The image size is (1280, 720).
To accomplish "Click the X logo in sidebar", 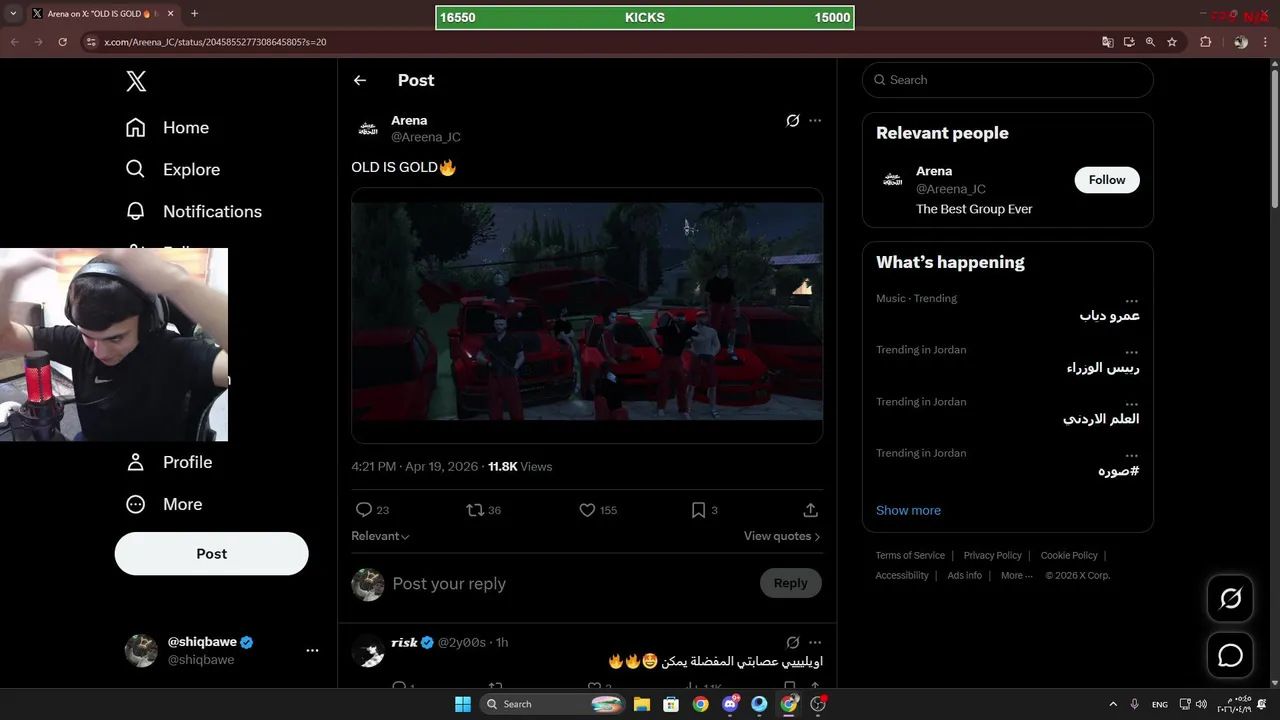I will (137, 82).
